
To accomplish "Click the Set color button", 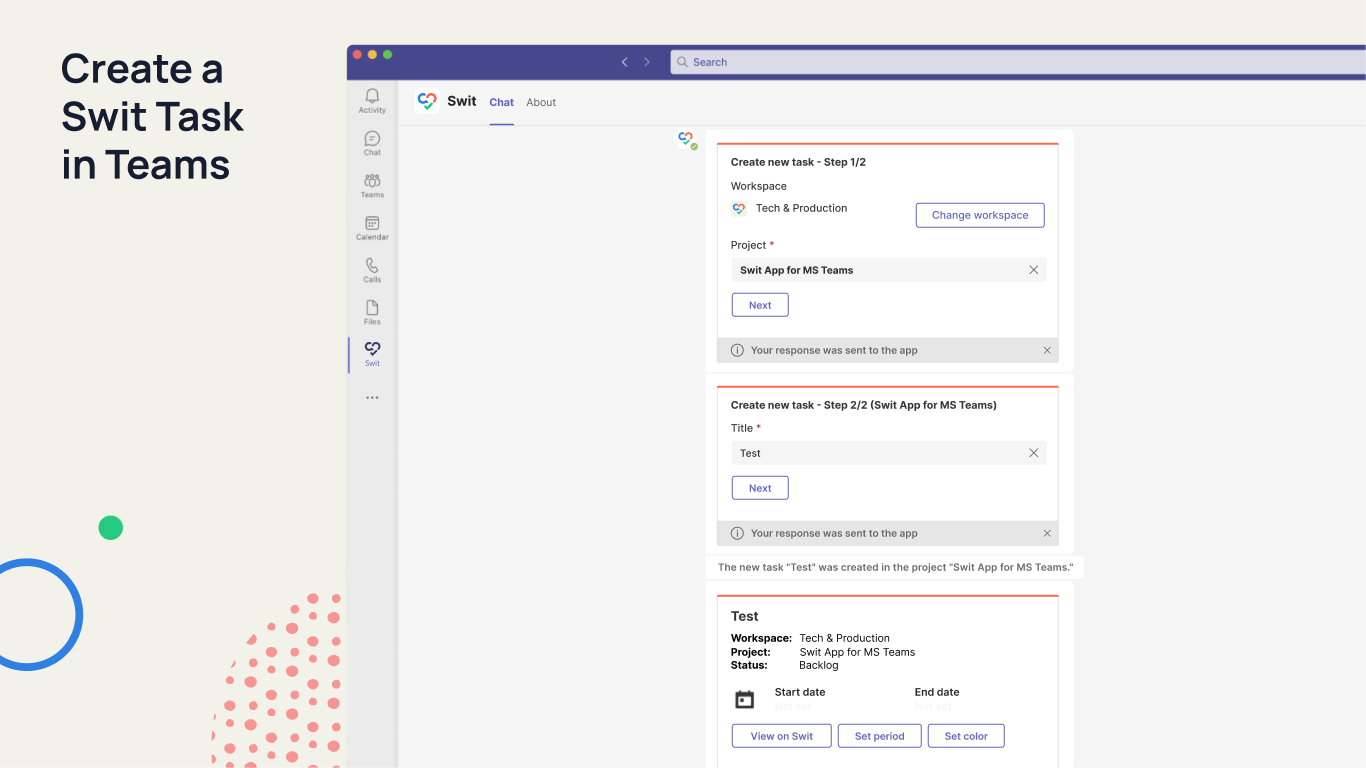I will coord(966,736).
